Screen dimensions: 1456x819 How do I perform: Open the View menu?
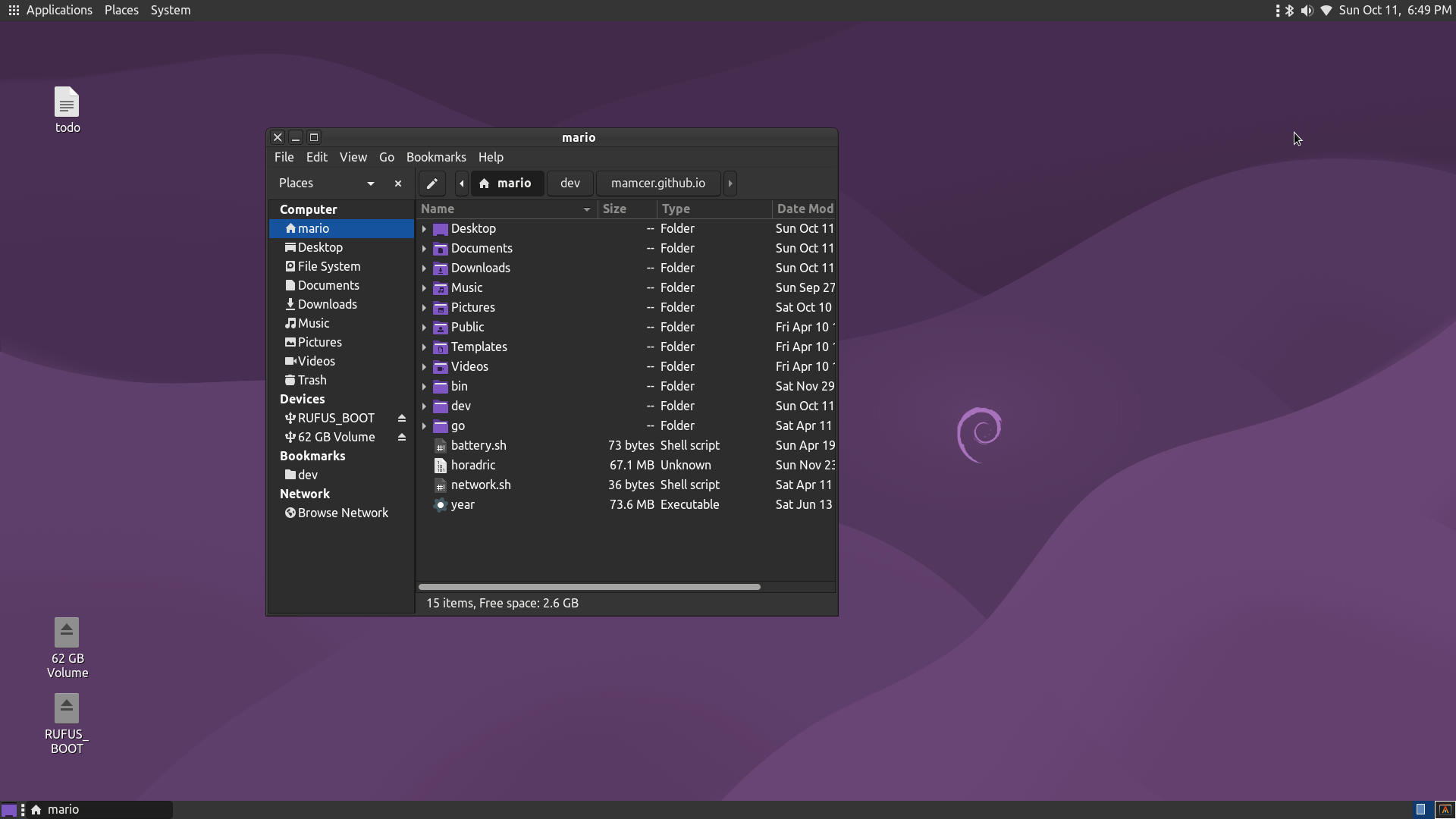353,158
